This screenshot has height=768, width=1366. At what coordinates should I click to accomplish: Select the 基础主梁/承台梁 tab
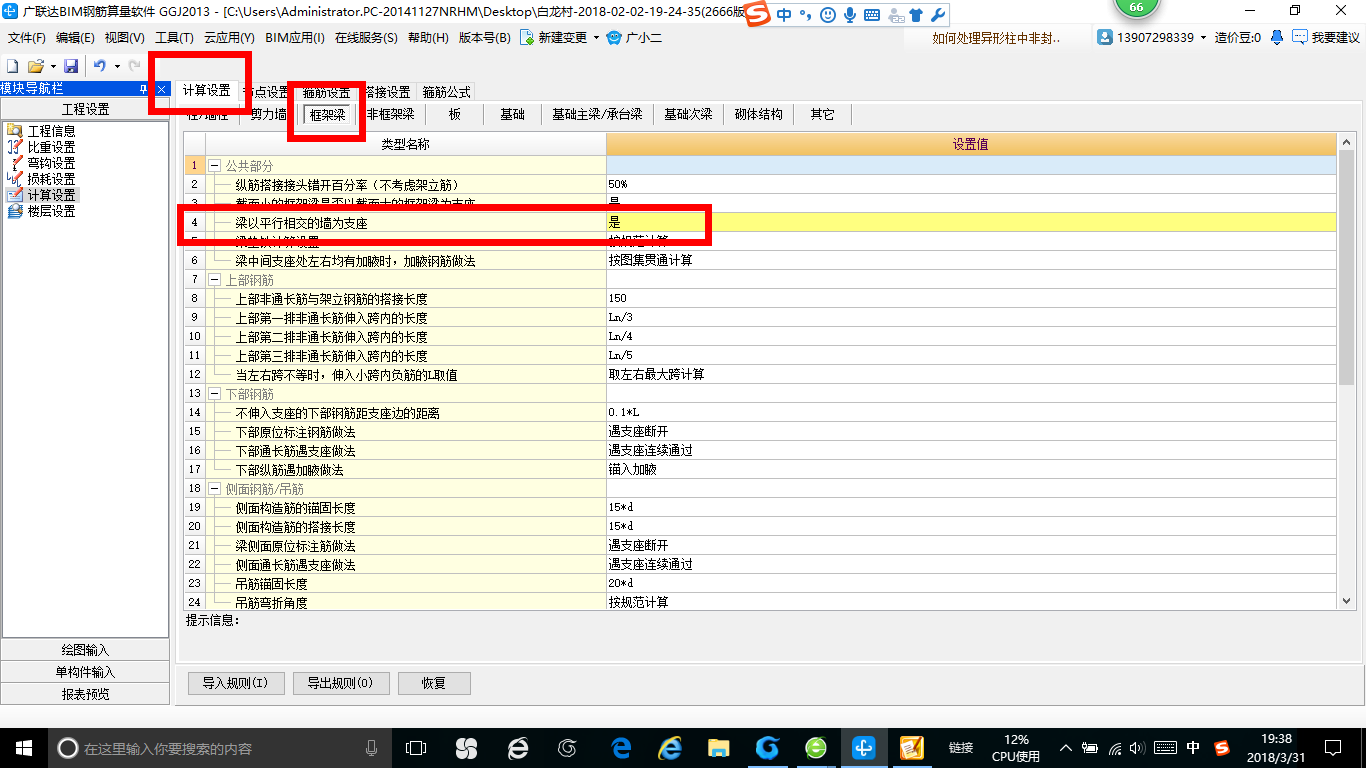pyautogui.click(x=597, y=114)
